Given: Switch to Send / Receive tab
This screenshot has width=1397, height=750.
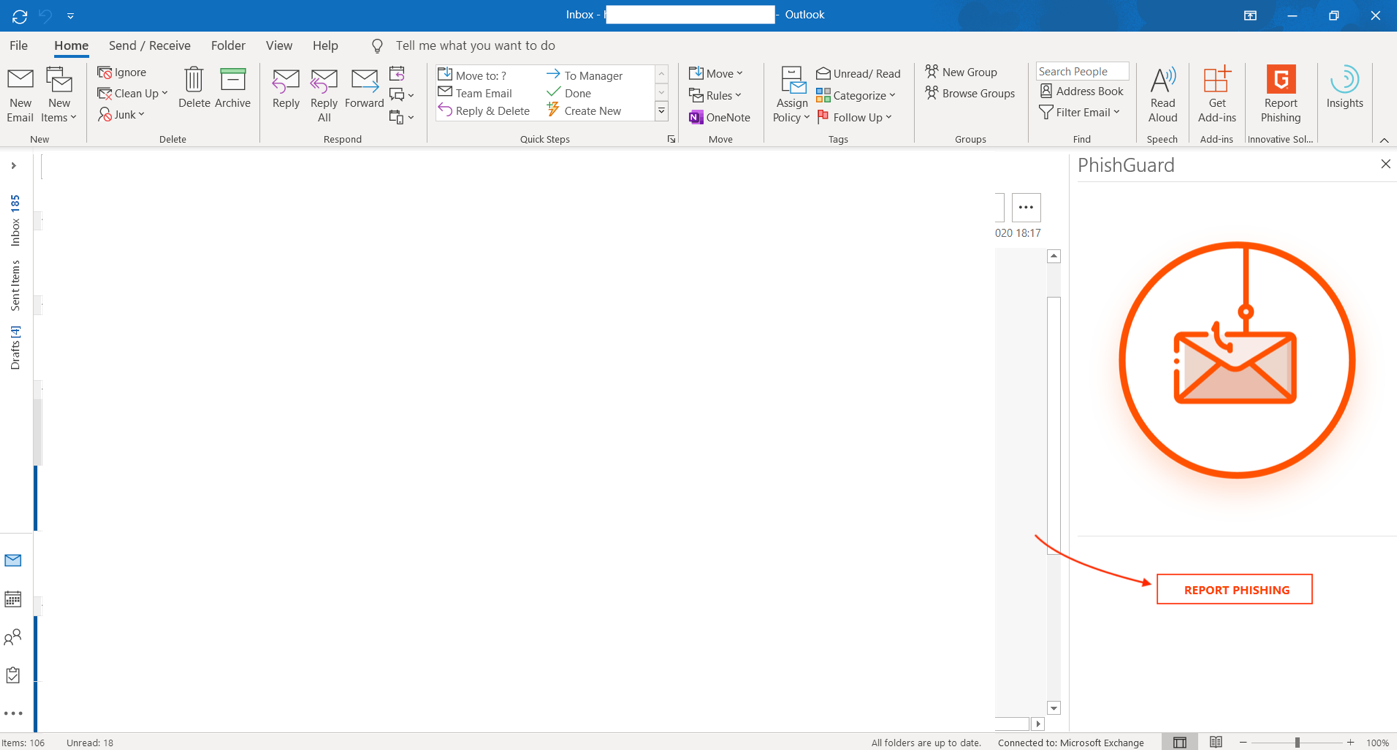Looking at the screenshot, I should tap(150, 46).
